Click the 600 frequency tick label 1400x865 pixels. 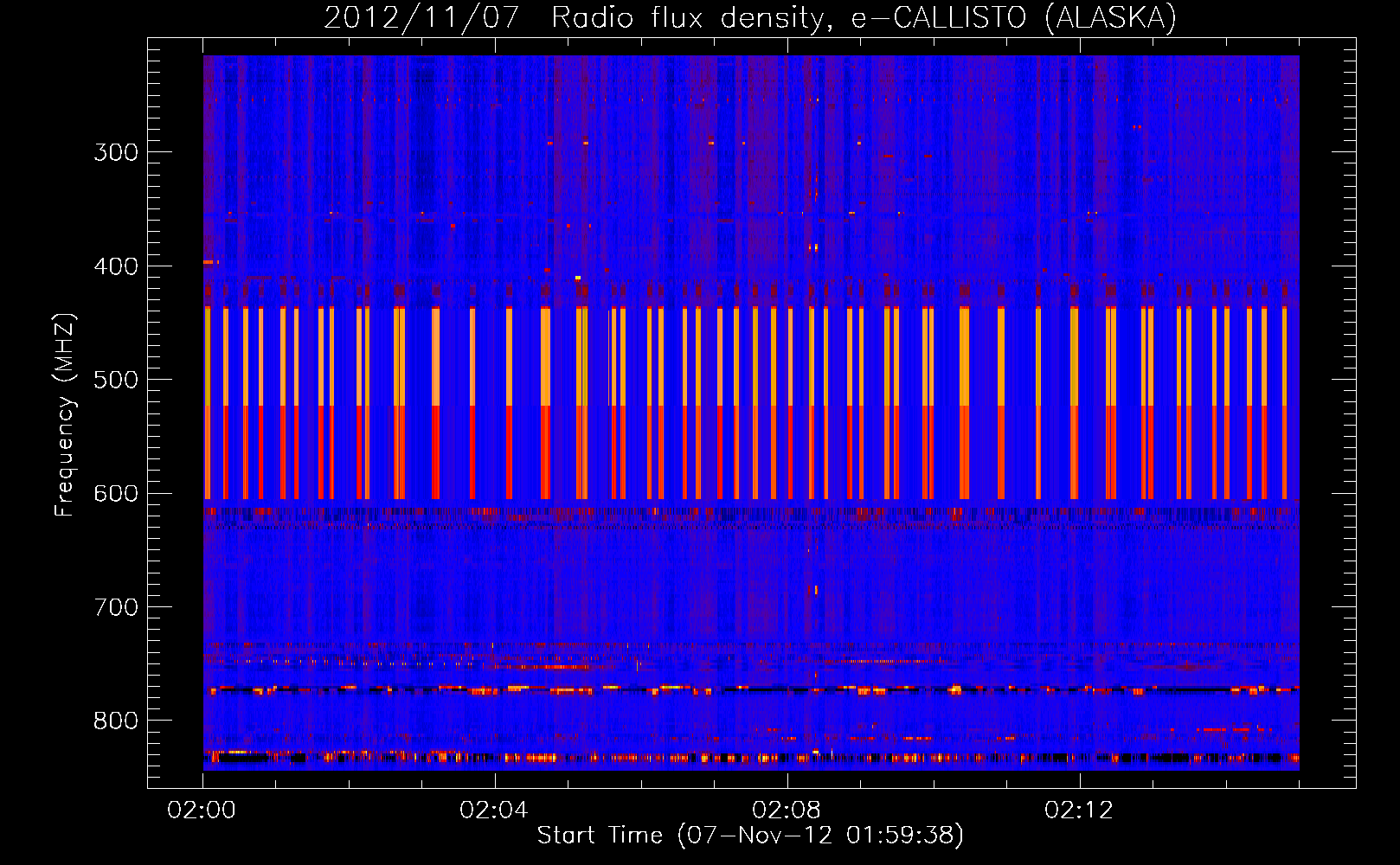[x=116, y=494]
